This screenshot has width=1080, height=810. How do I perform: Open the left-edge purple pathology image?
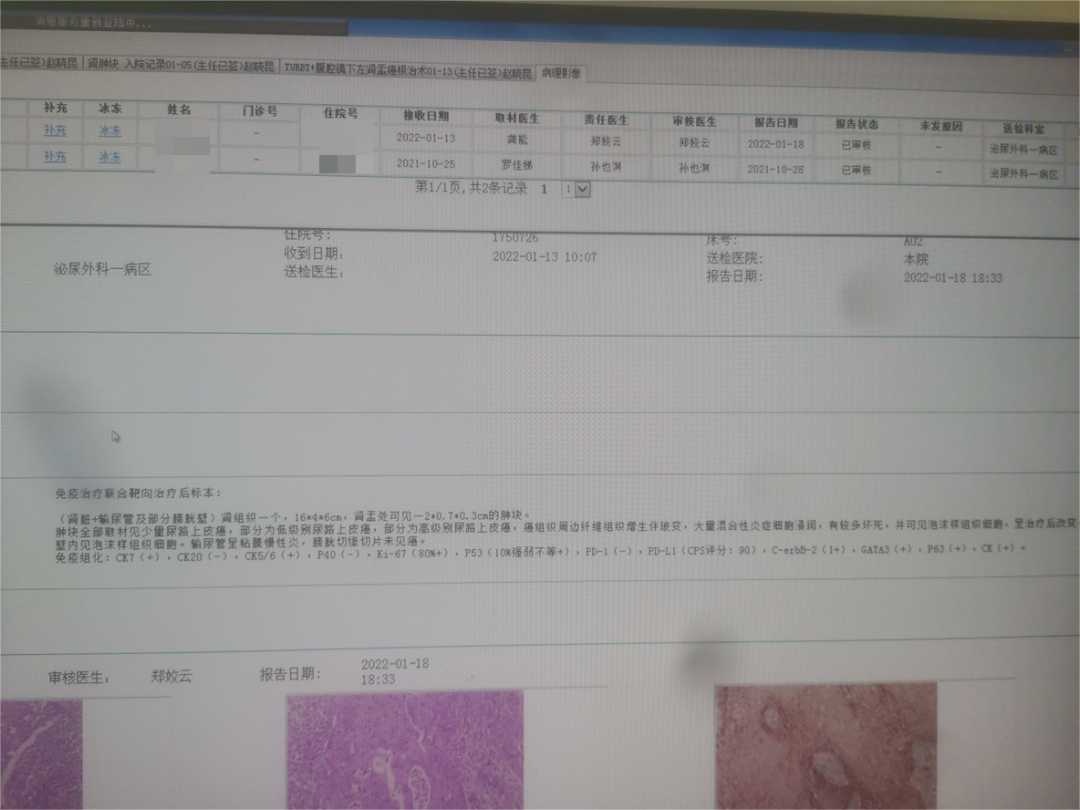[41, 754]
